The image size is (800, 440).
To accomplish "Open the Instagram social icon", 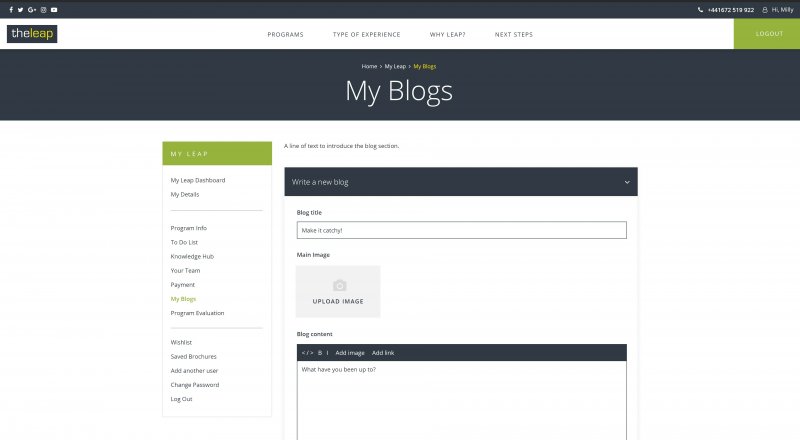I will click(x=43, y=9).
